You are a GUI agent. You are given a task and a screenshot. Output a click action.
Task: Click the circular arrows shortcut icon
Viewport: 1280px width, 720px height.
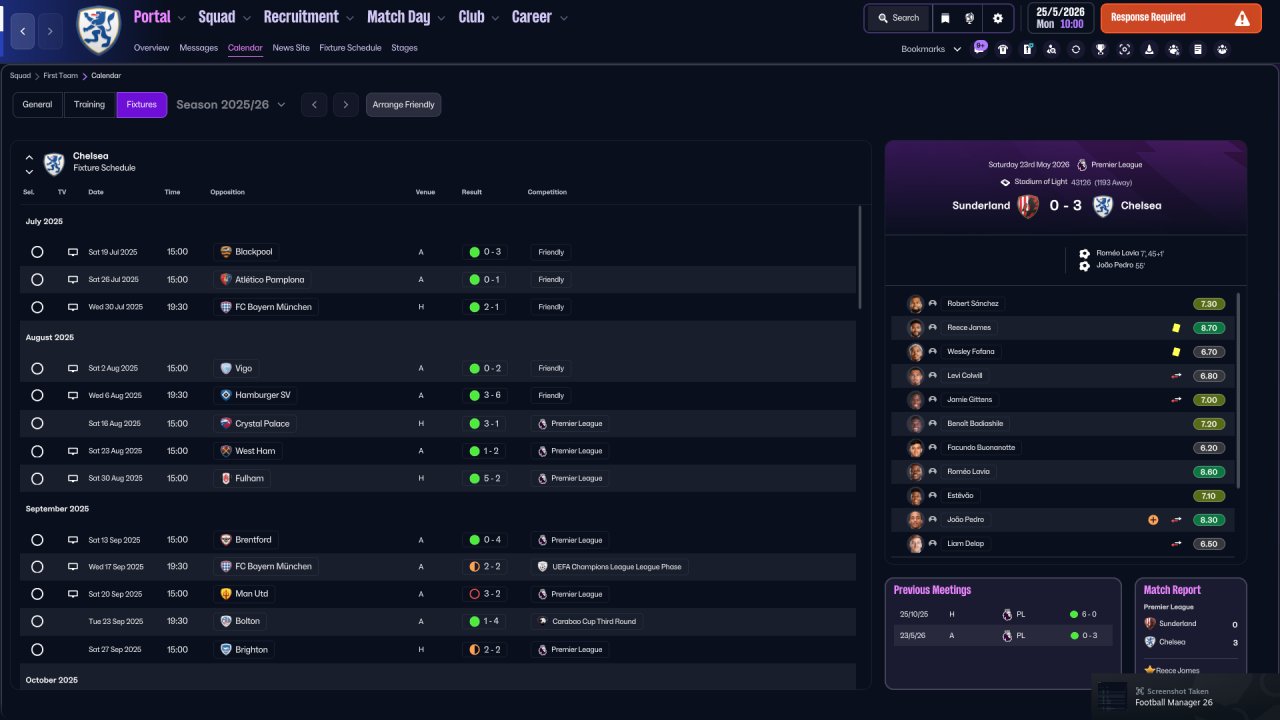pos(1076,49)
